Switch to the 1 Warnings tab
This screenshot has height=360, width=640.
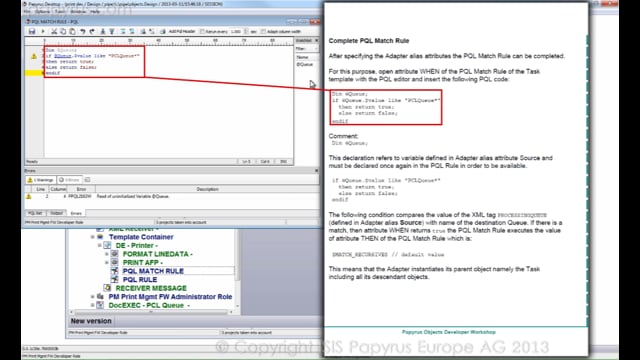40,180
